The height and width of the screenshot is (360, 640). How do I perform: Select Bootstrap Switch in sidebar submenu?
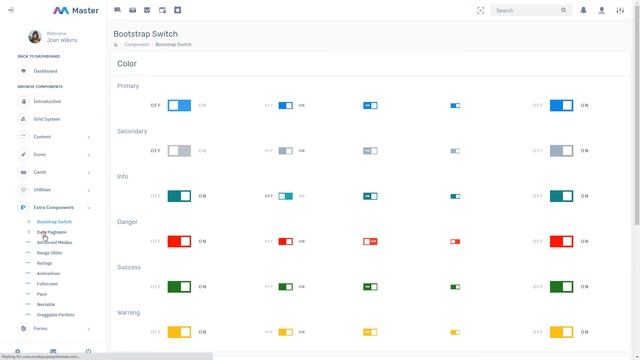[54, 222]
